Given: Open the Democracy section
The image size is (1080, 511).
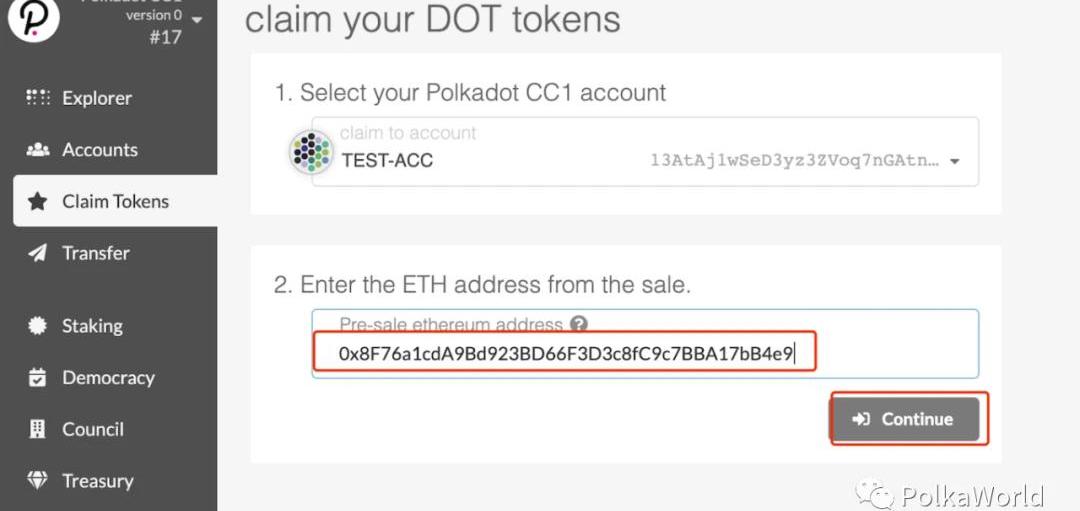Looking at the screenshot, I should [x=108, y=377].
